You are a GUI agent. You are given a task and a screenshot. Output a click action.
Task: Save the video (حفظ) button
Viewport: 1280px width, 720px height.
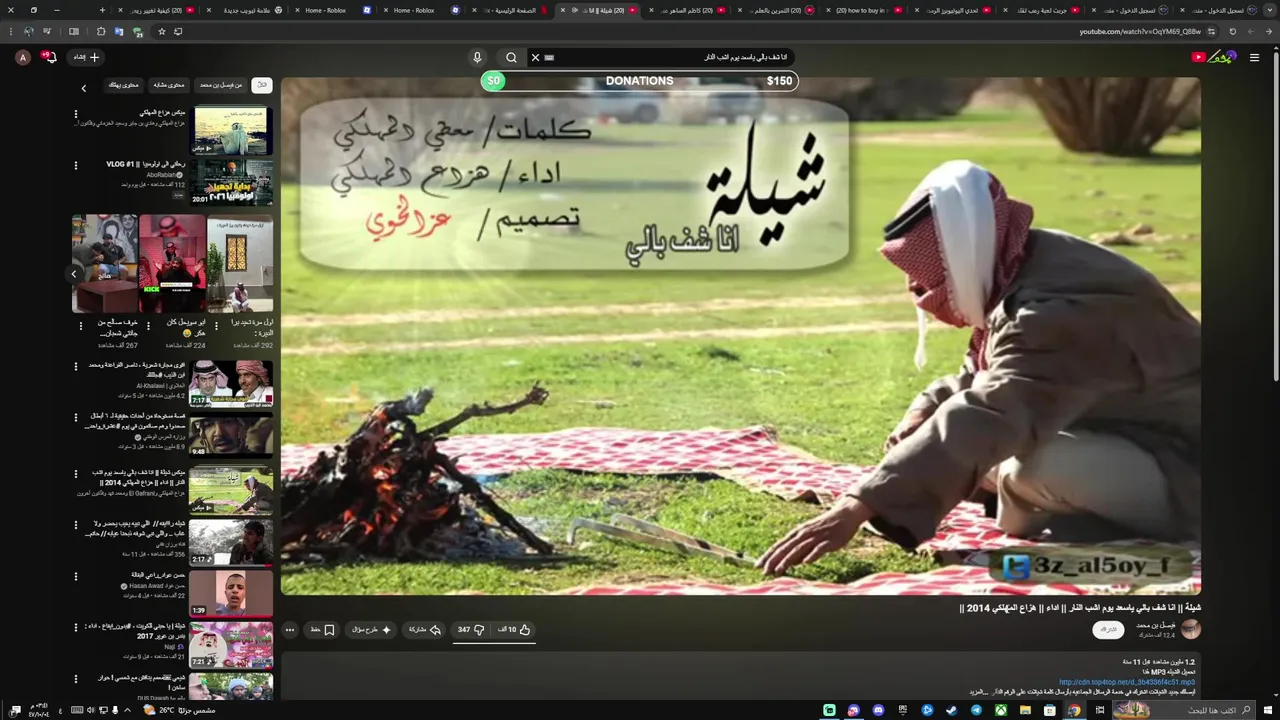click(x=322, y=630)
